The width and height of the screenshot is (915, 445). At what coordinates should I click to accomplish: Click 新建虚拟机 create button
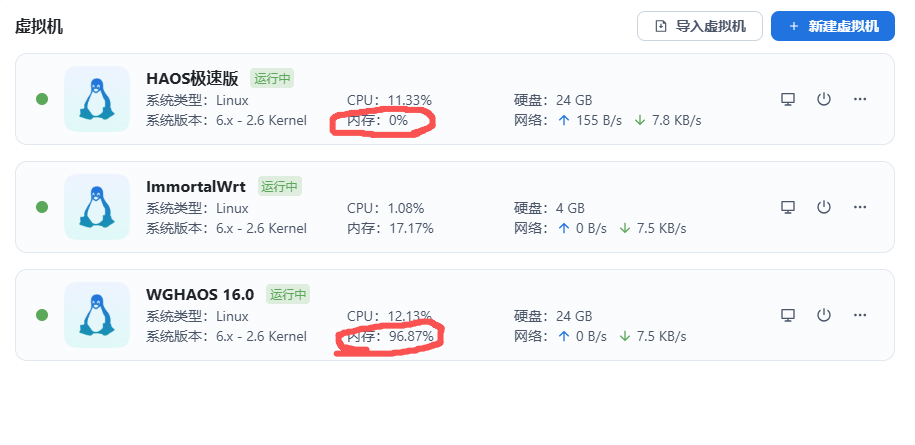coord(832,26)
